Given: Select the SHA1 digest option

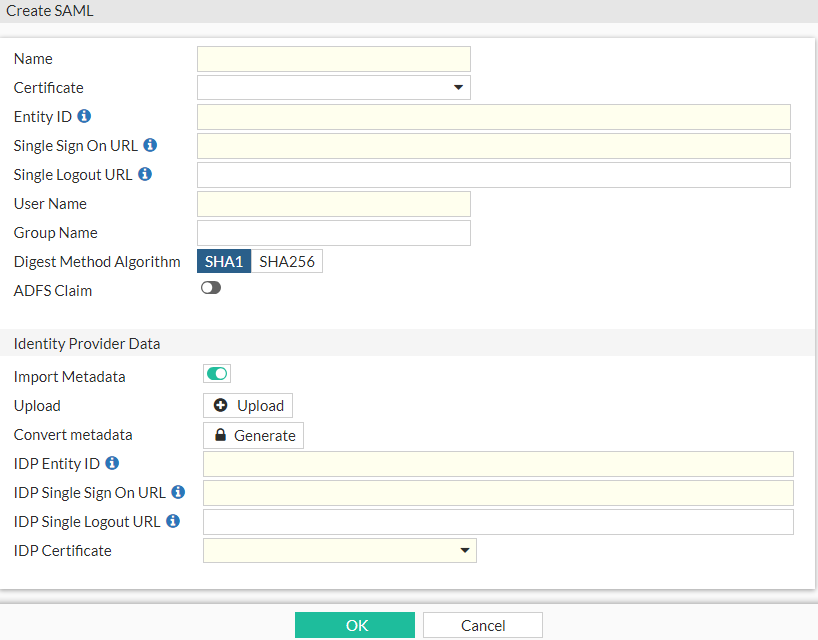Looking at the screenshot, I should coord(223,261).
